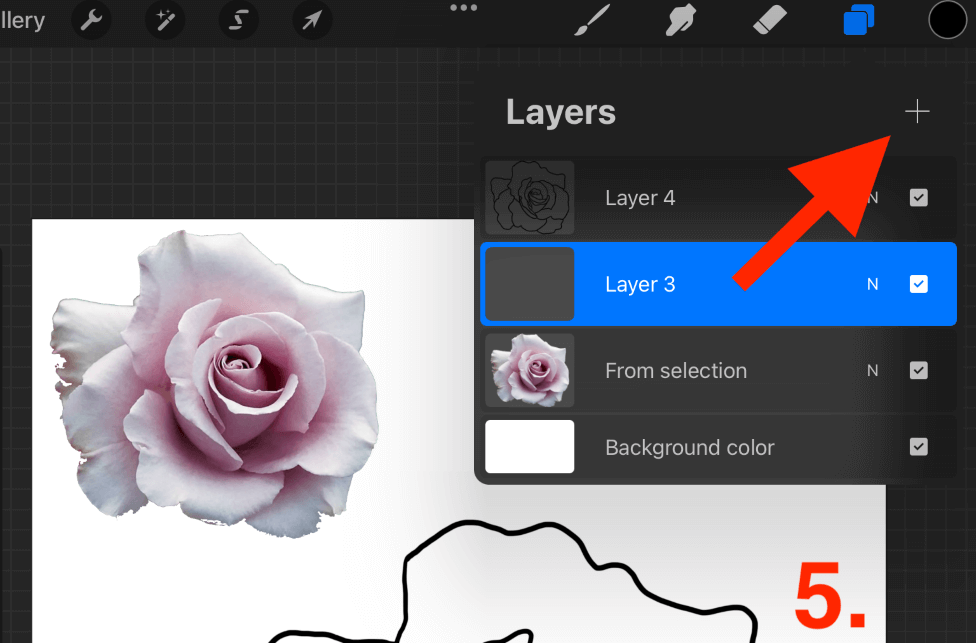
Task: Select the Smudge tool
Action: click(x=680, y=20)
